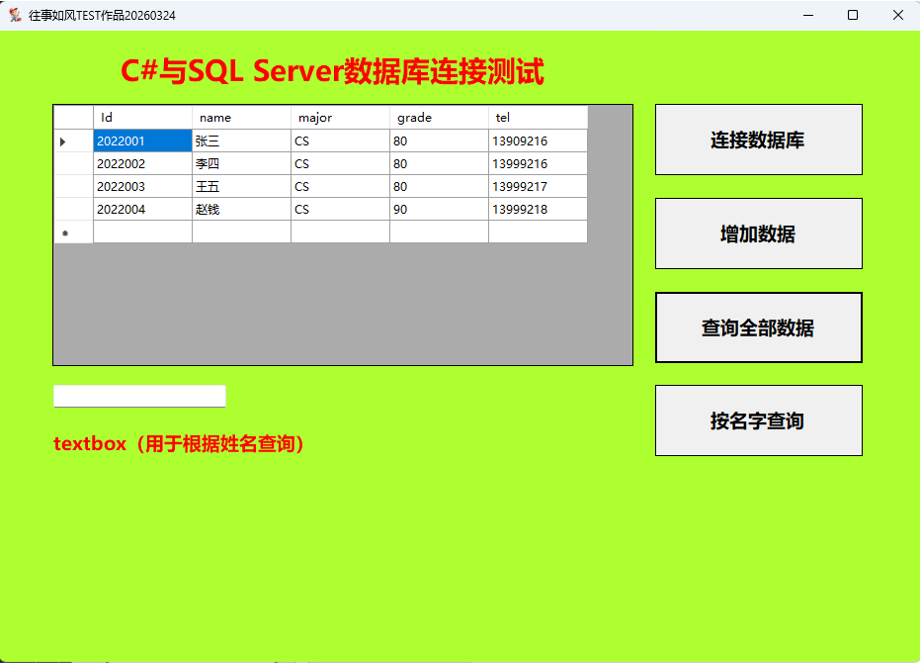The image size is (920, 663).
Task: Select the name cell 赵钱
Action: (241, 210)
